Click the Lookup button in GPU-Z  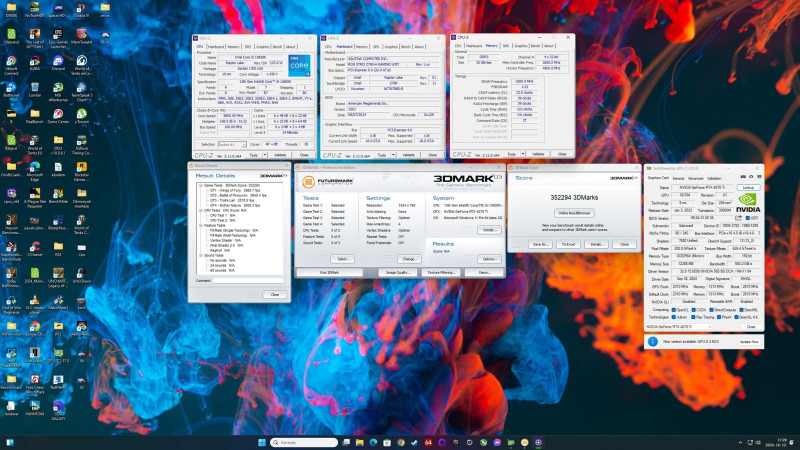click(748, 187)
